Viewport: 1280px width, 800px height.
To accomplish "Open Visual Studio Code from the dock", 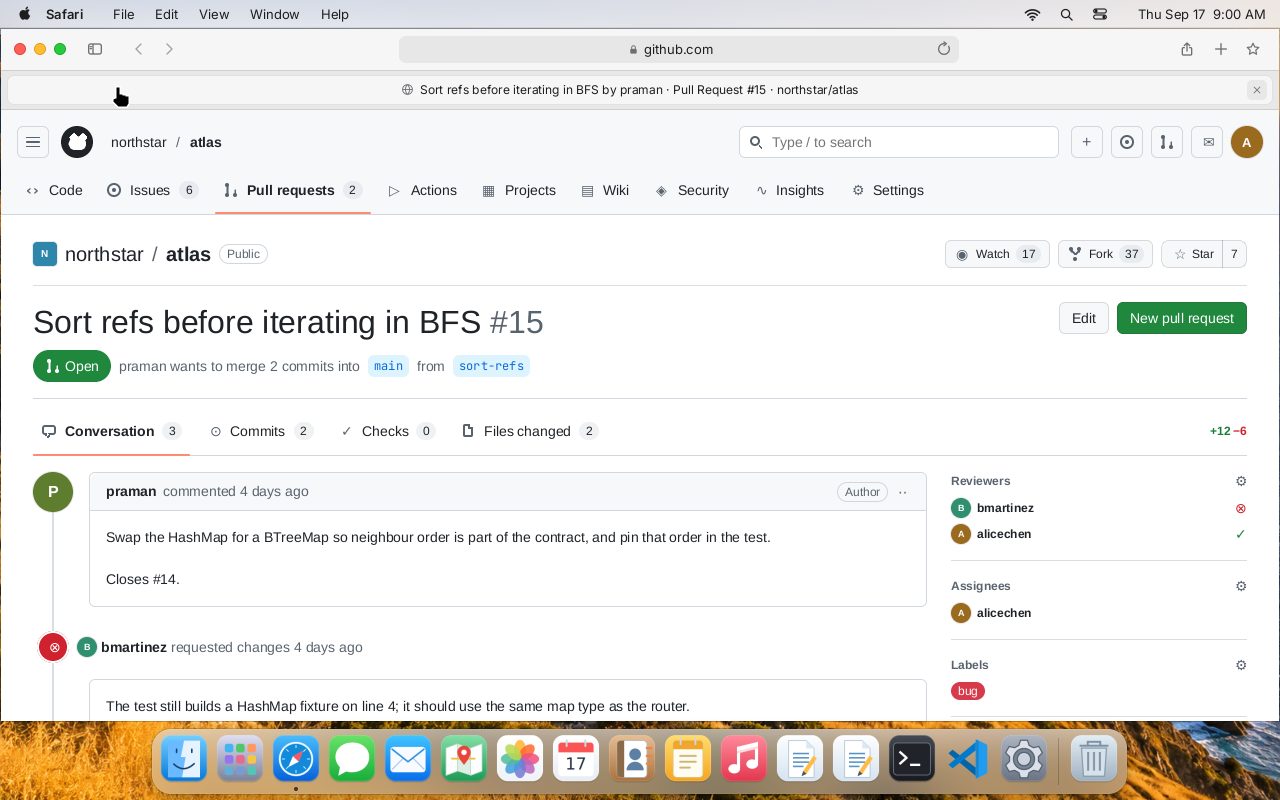I will 968,760.
